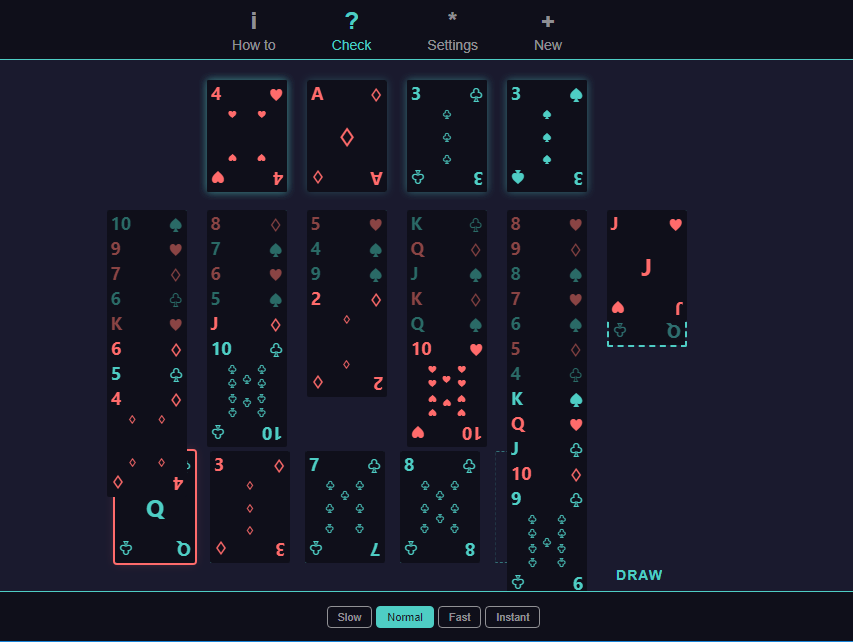The image size is (853, 642).
Task: Select Normal animation speed
Action: [405, 617]
